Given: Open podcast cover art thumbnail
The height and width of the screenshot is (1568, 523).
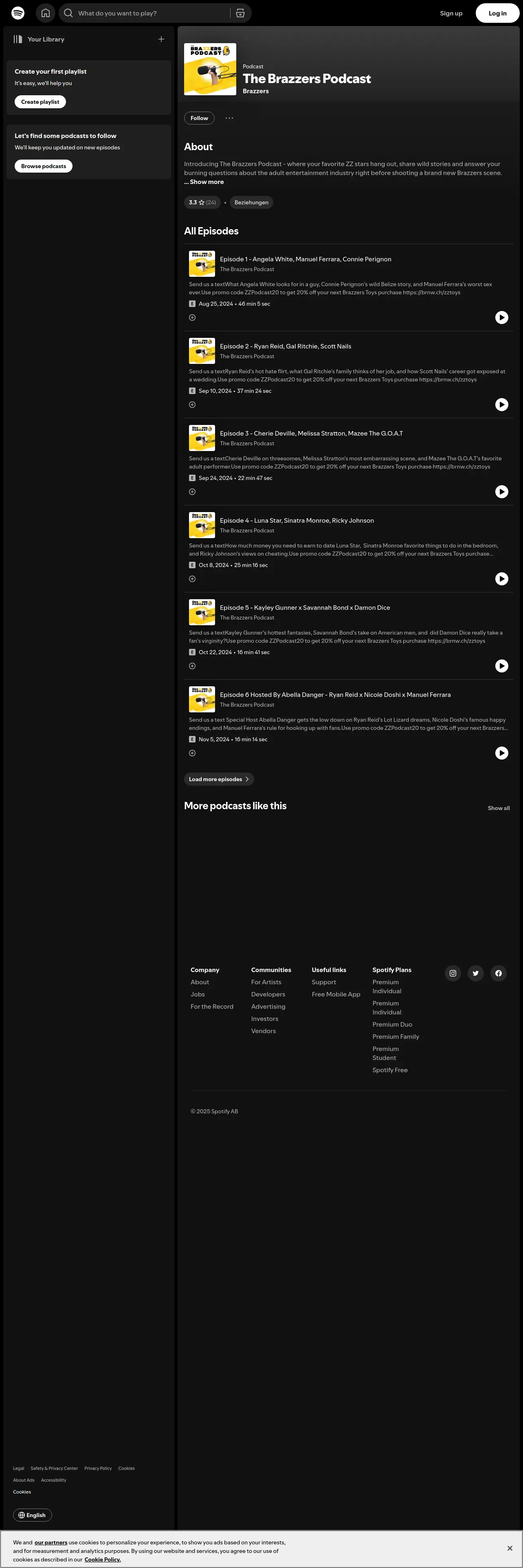Looking at the screenshot, I should coord(210,69).
